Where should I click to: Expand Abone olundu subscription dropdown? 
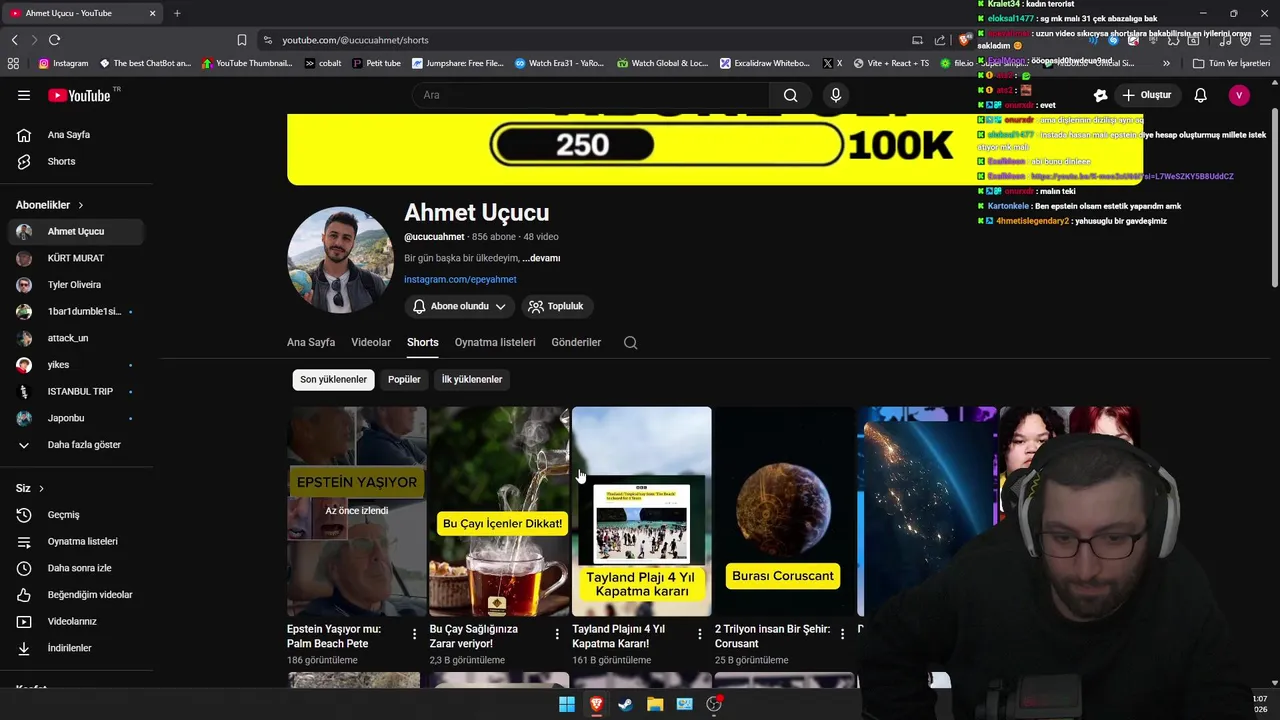460,306
